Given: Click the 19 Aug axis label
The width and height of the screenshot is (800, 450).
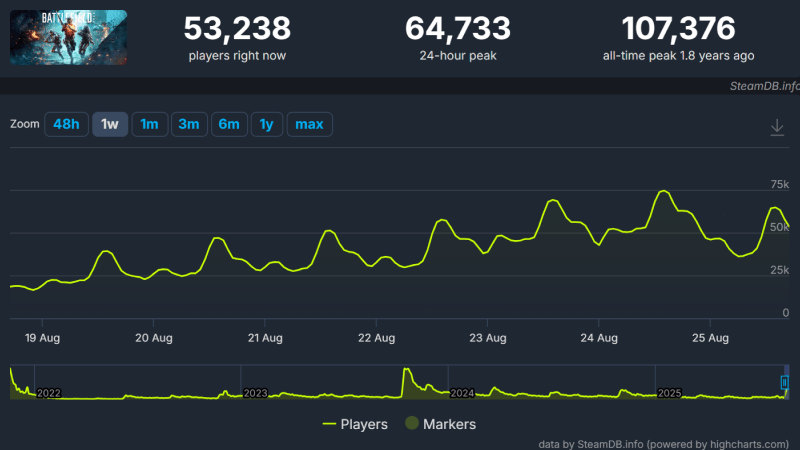Looking at the screenshot, I should (42, 338).
